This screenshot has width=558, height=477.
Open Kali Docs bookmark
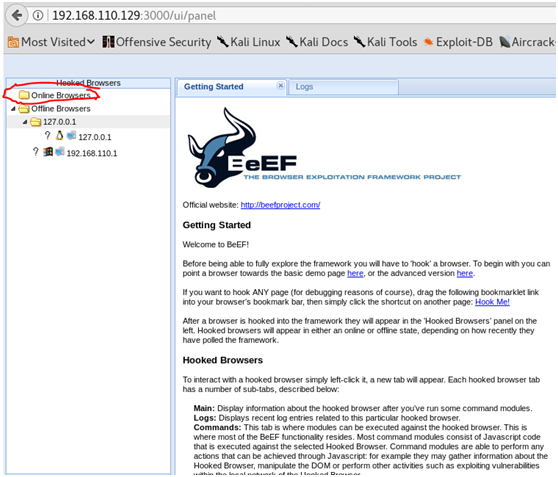tap(317, 42)
